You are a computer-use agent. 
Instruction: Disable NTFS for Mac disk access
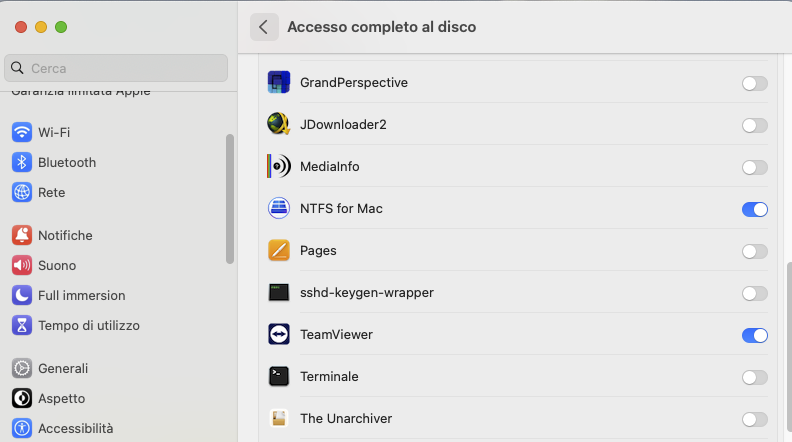pyautogui.click(x=755, y=209)
